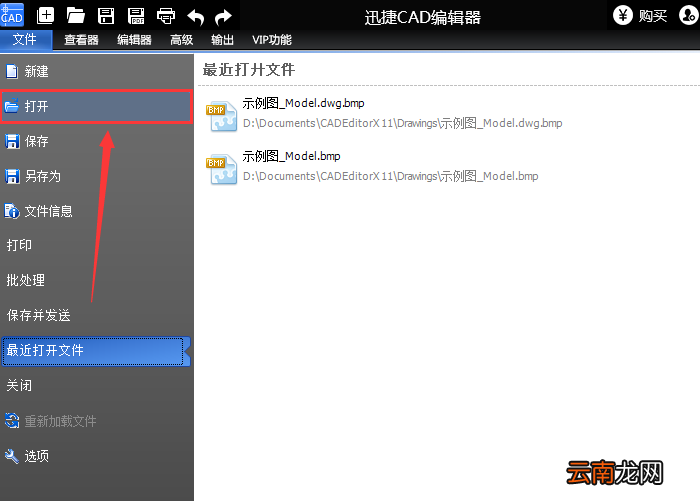Image resolution: width=700 pixels, height=501 pixels.
Task: Click the yen purchase icon
Action: pos(622,15)
